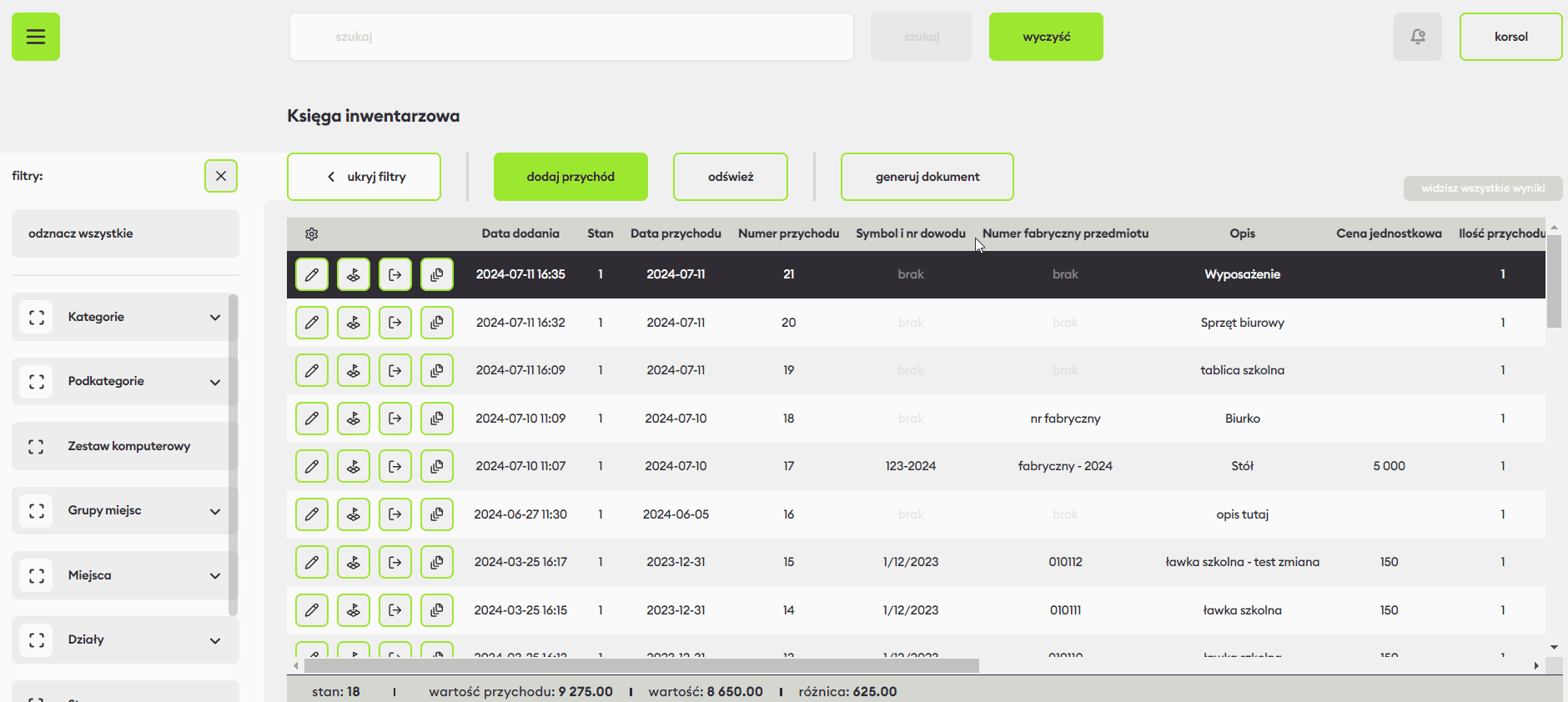Screen dimensions: 1568x702
Task: Click the table's horizontal scrollbar thumb
Action: (641, 665)
